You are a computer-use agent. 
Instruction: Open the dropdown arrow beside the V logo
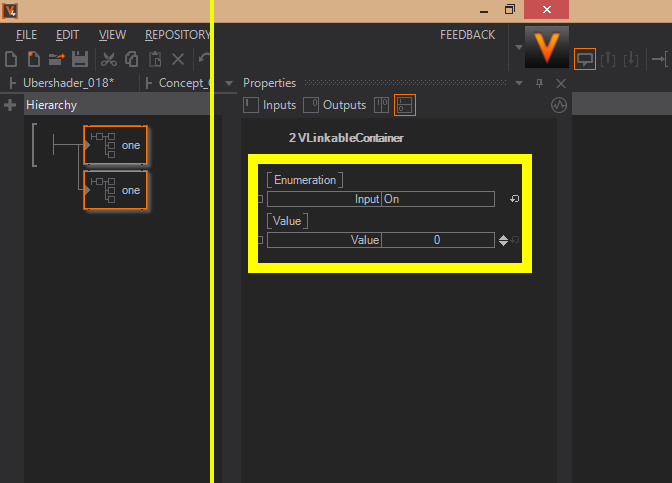[x=518, y=46]
